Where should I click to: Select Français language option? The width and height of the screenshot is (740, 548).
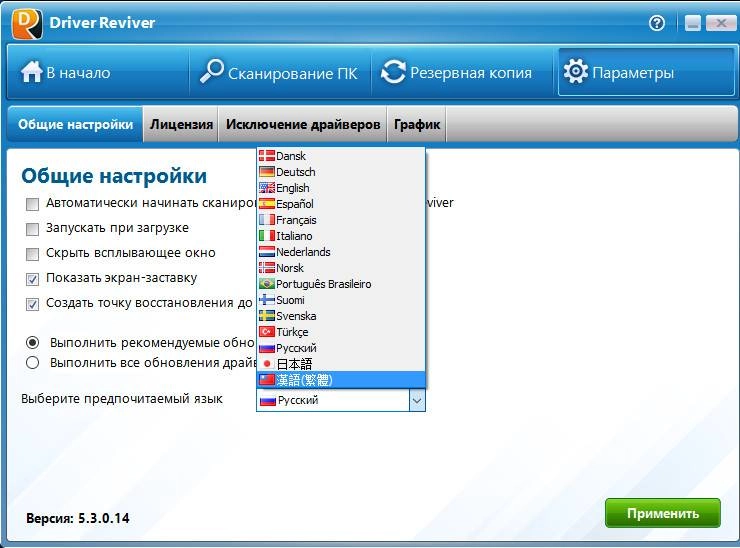[x=341, y=220]
